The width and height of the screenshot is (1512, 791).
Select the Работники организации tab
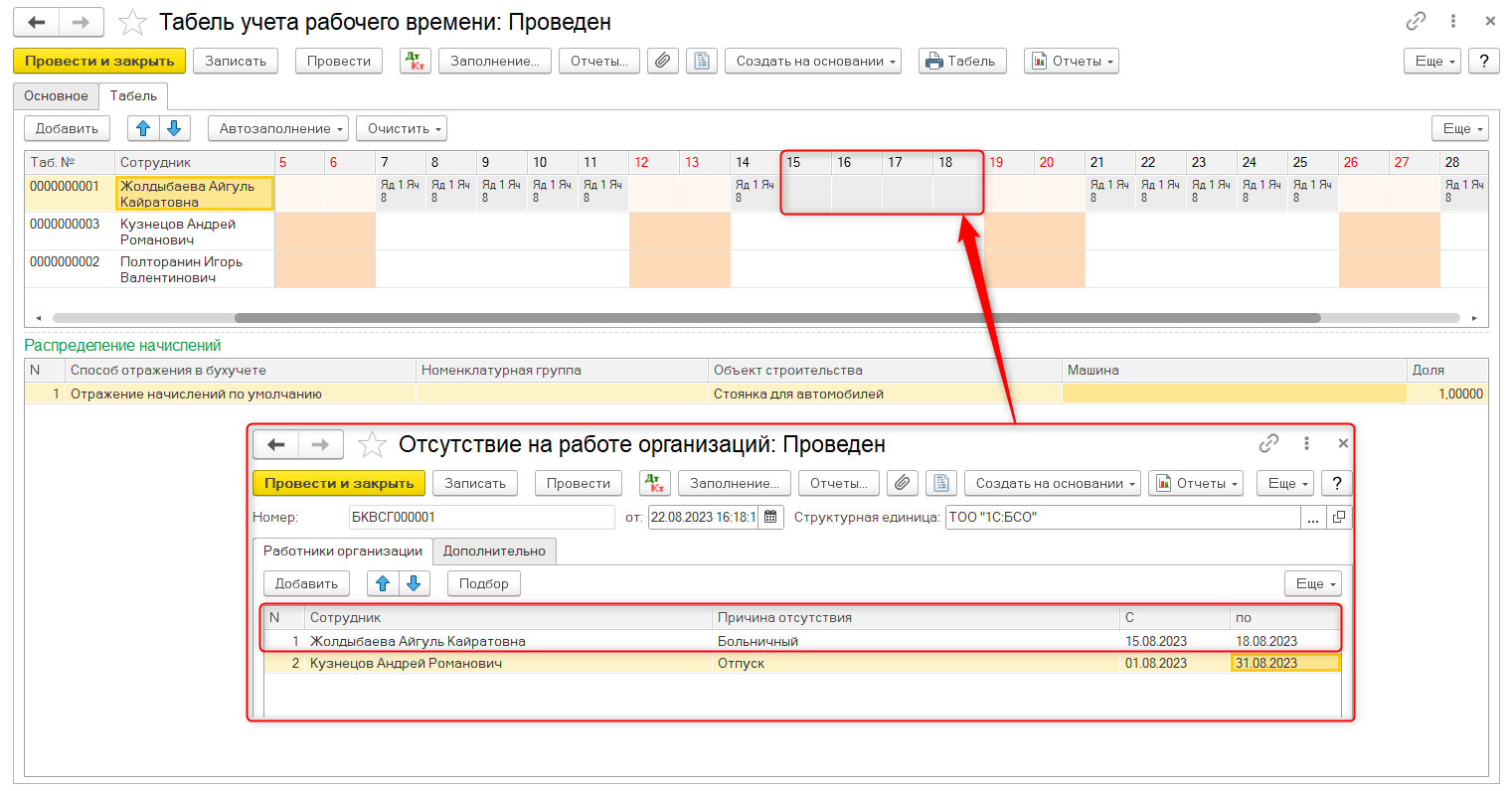click(343, 551)
